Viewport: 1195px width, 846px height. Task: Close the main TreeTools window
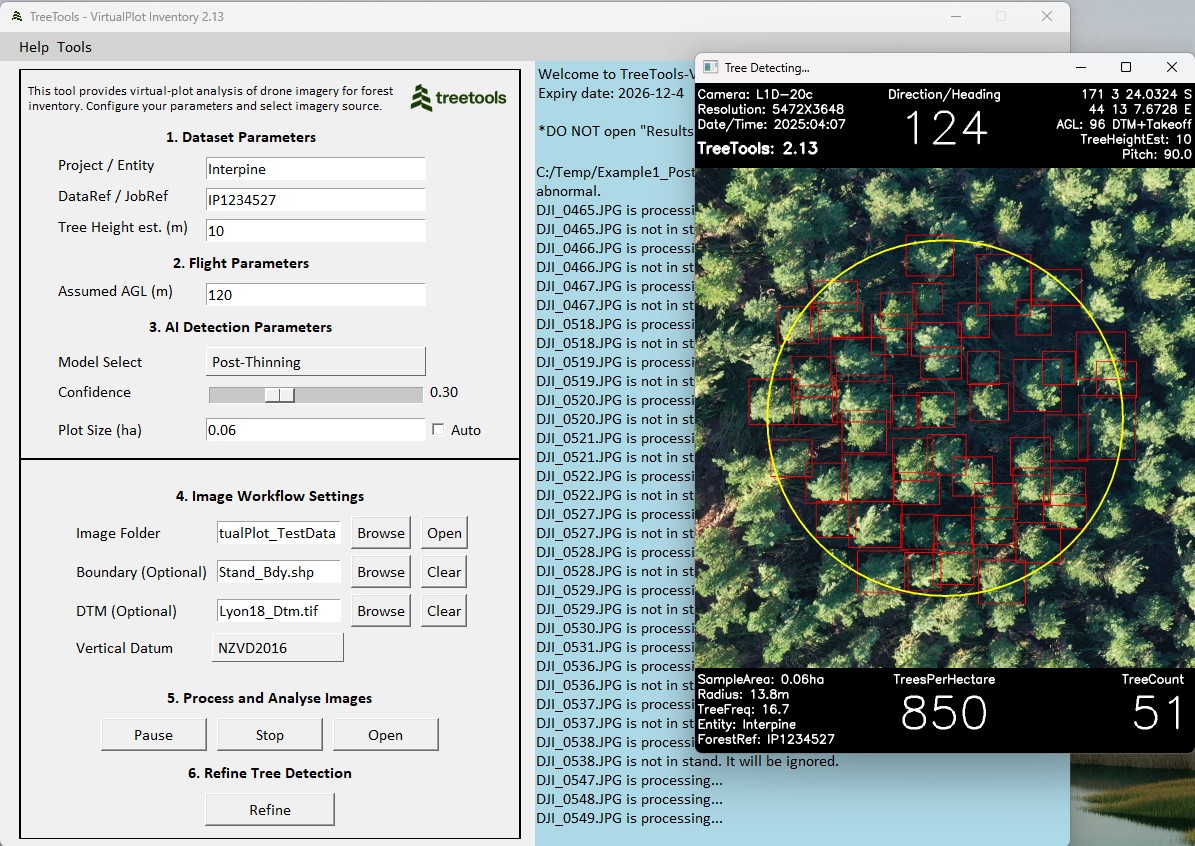pyautogui.click(x=1047, y=16)
